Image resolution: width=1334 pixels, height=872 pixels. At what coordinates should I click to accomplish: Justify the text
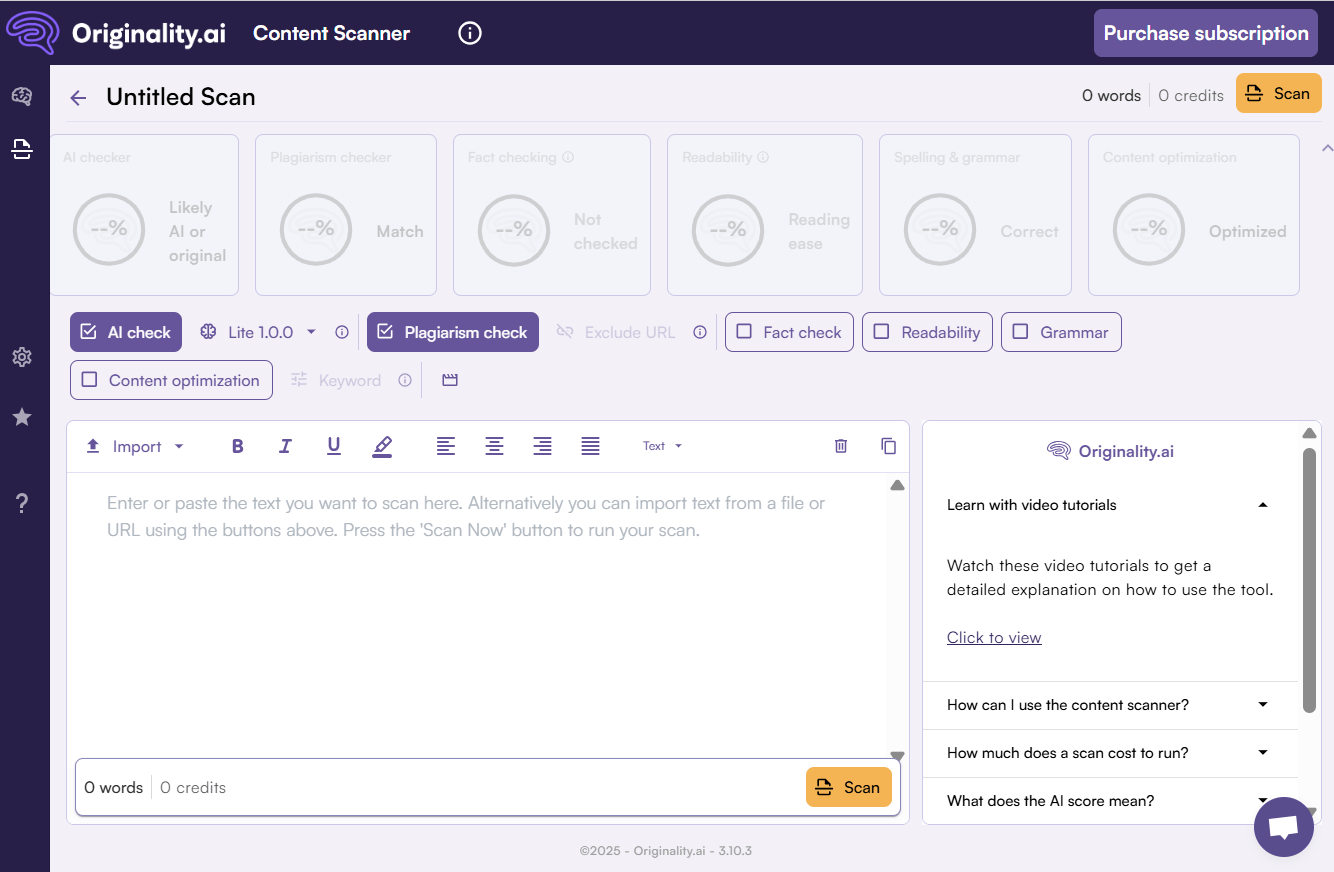click(x=591, y=446)
